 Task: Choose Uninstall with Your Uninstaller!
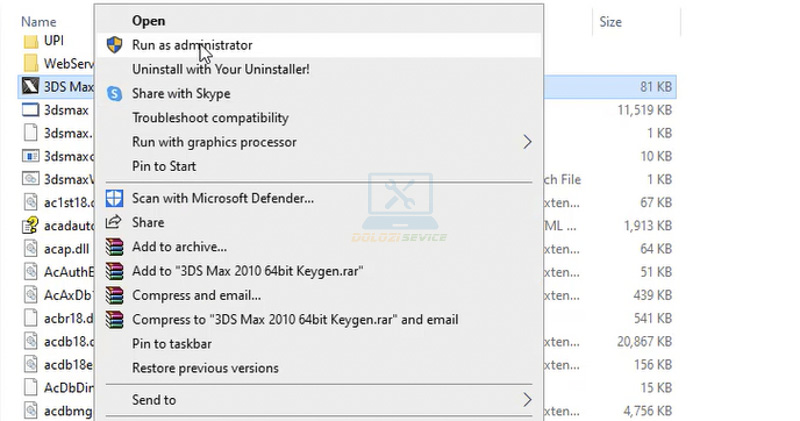(x=318, y=69)
